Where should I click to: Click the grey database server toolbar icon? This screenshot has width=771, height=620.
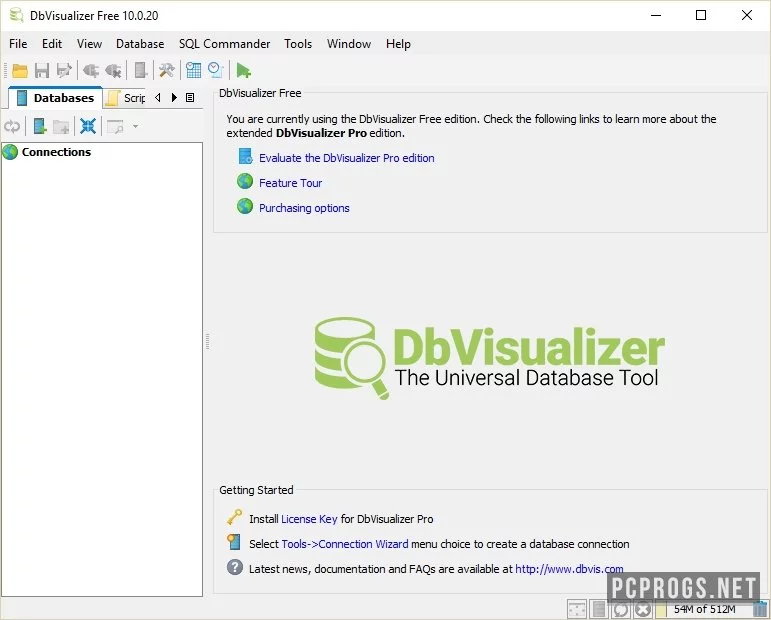tap(141, 71)
